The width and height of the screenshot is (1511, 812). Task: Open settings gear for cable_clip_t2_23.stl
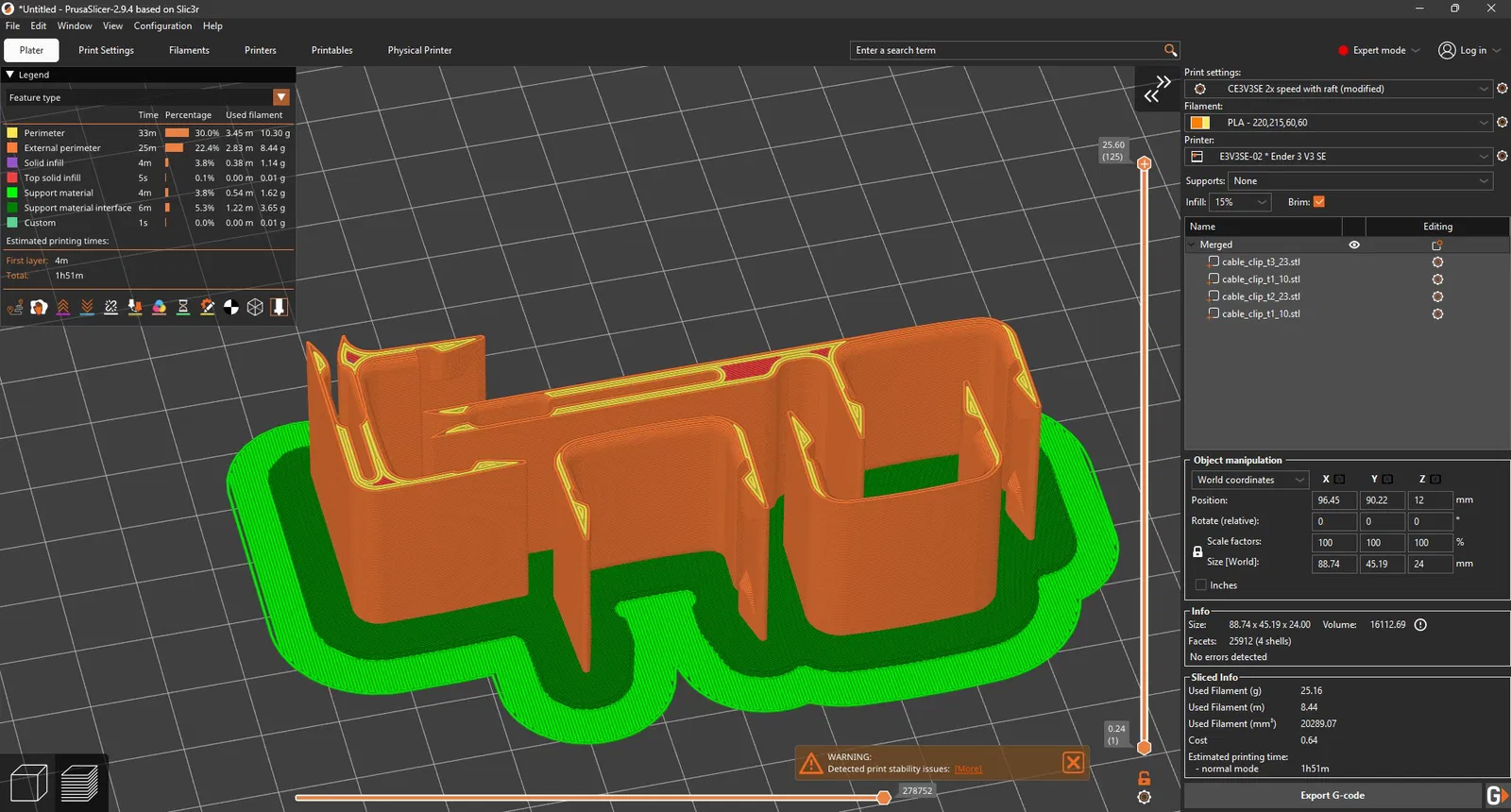[x=1437, y=296]
